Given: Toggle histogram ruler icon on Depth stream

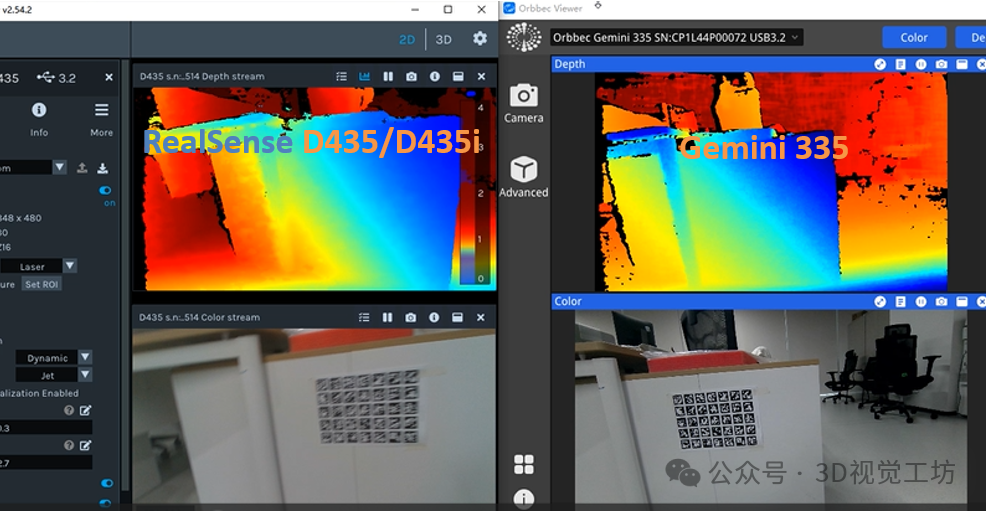Looking at the screenshot, I should (364, 76).
